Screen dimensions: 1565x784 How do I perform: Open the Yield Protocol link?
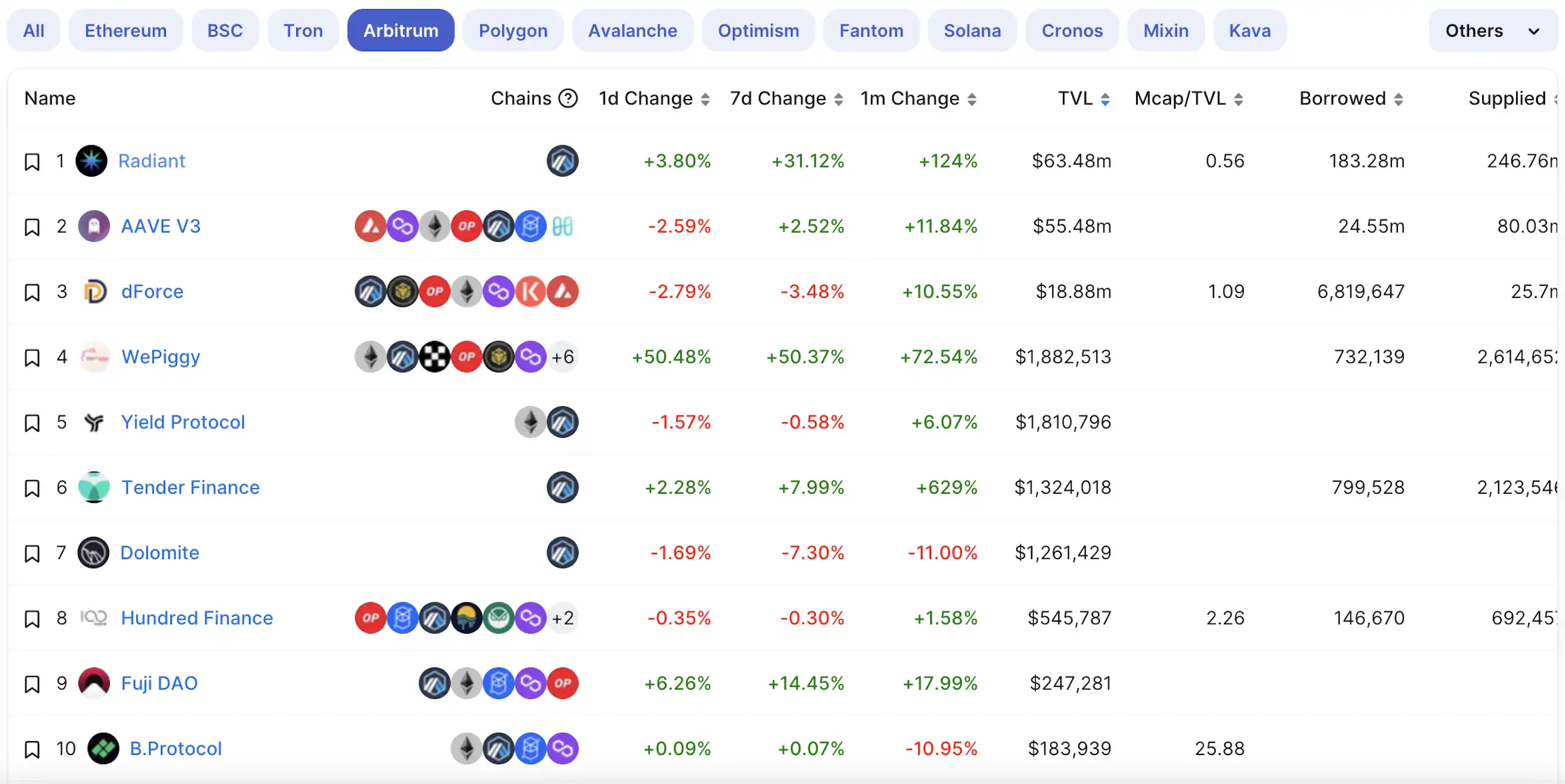[x=183, y=422]
